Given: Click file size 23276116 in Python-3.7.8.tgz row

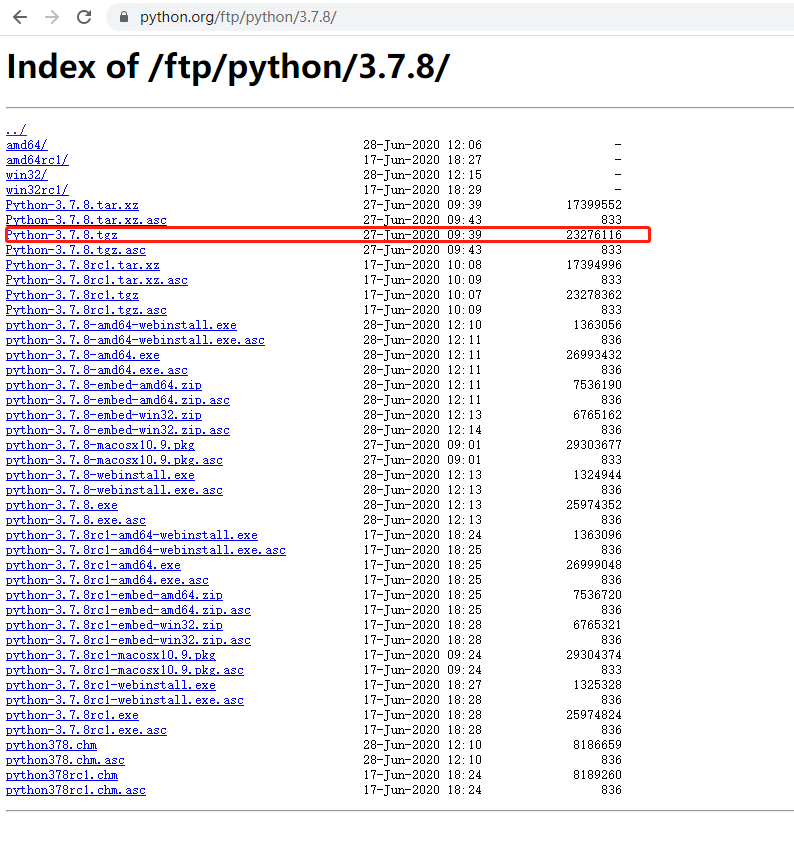Looking at the screenshot, I should tap(594, 235).
